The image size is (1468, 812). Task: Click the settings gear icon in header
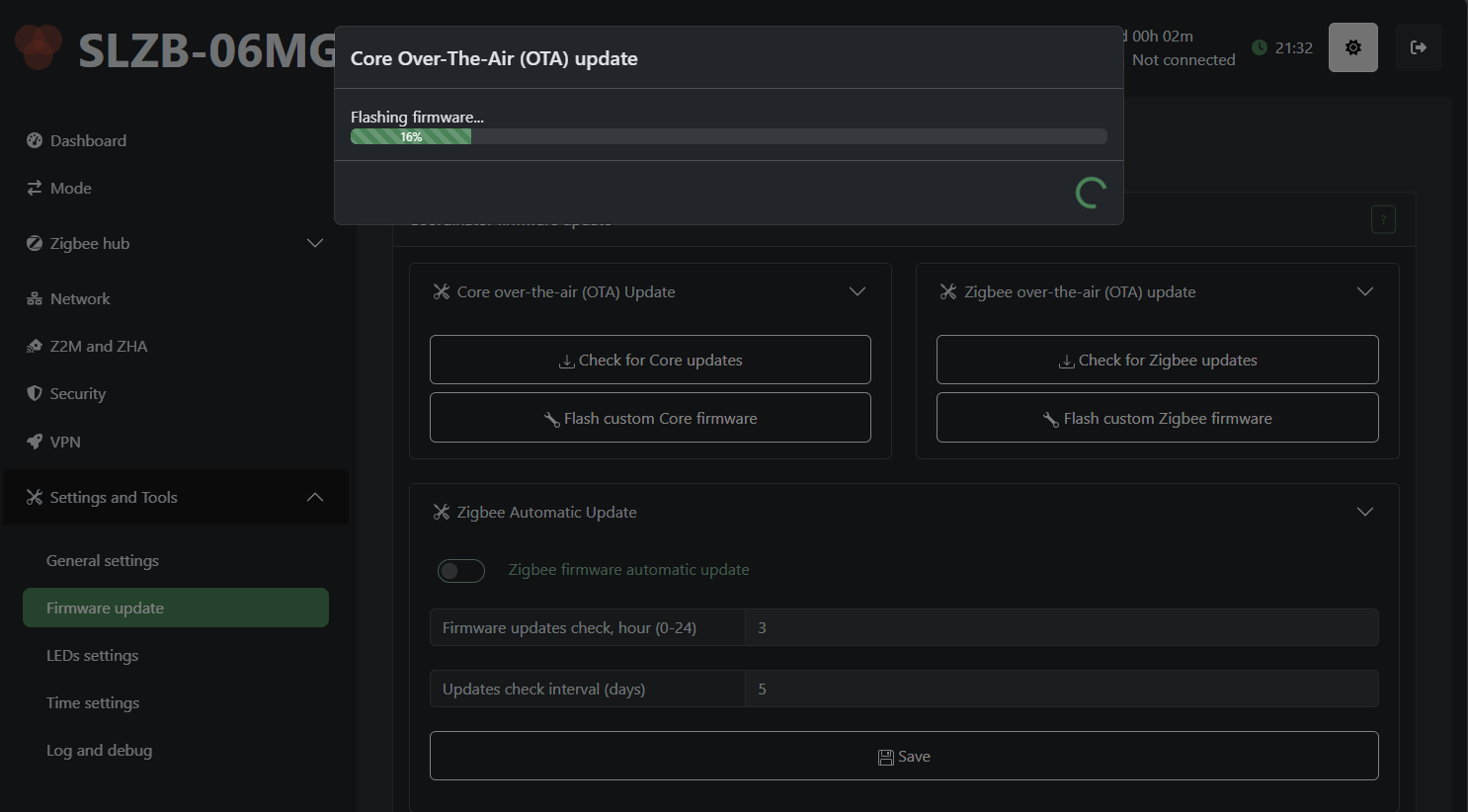[1352, 47]
